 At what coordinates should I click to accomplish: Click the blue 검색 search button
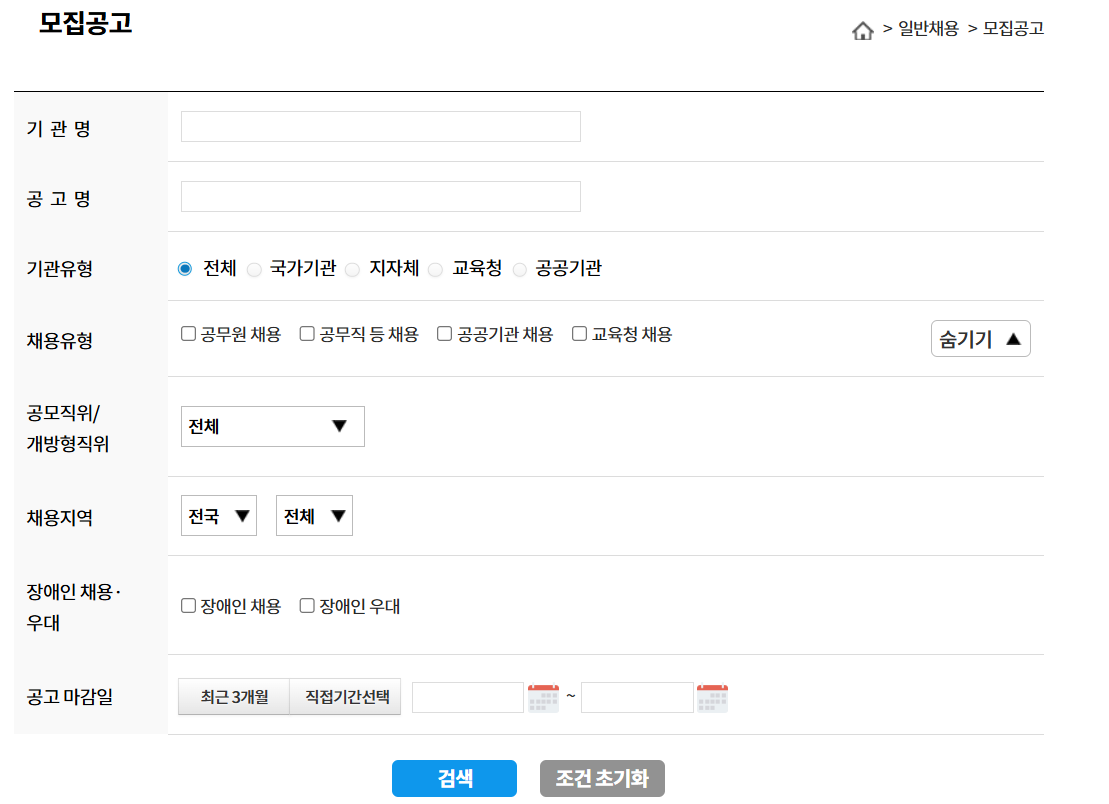pos(455,778)
